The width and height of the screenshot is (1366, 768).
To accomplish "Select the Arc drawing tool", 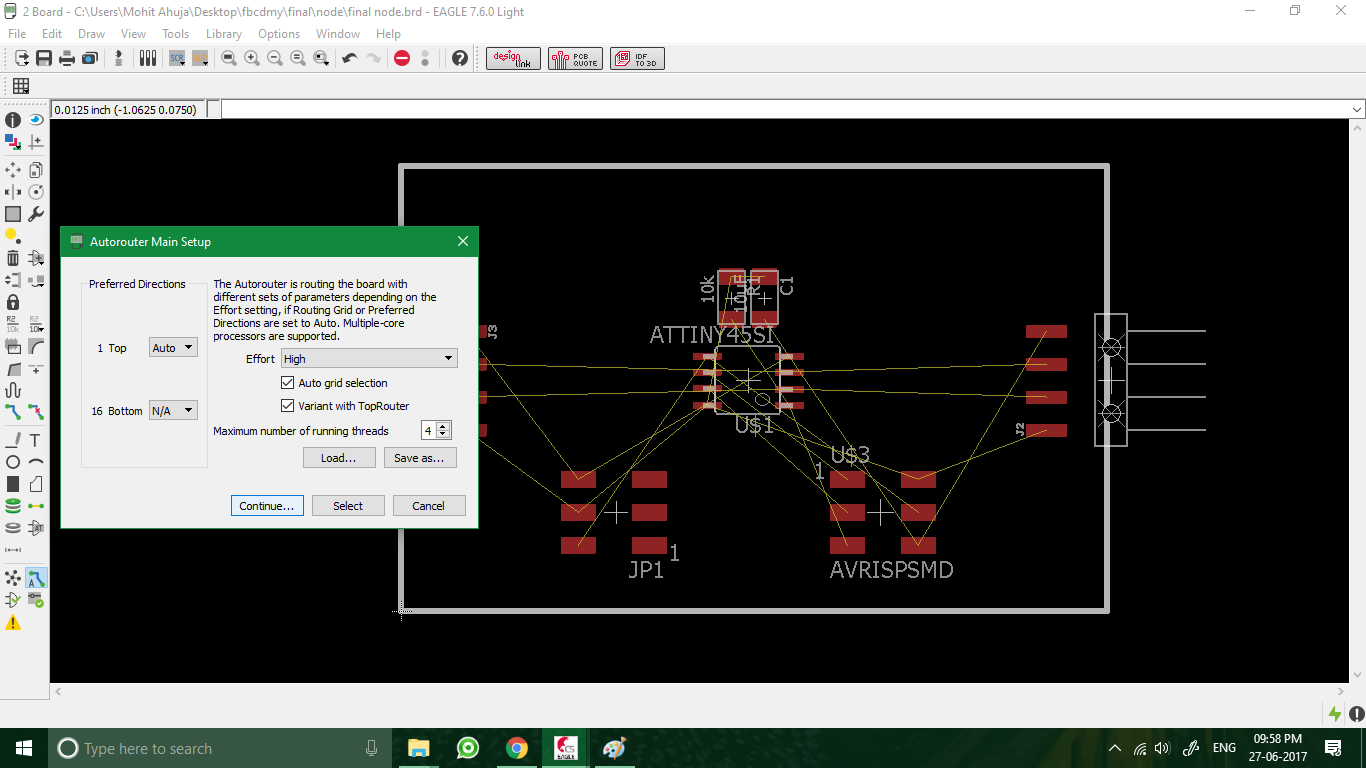I will (36, 462).
